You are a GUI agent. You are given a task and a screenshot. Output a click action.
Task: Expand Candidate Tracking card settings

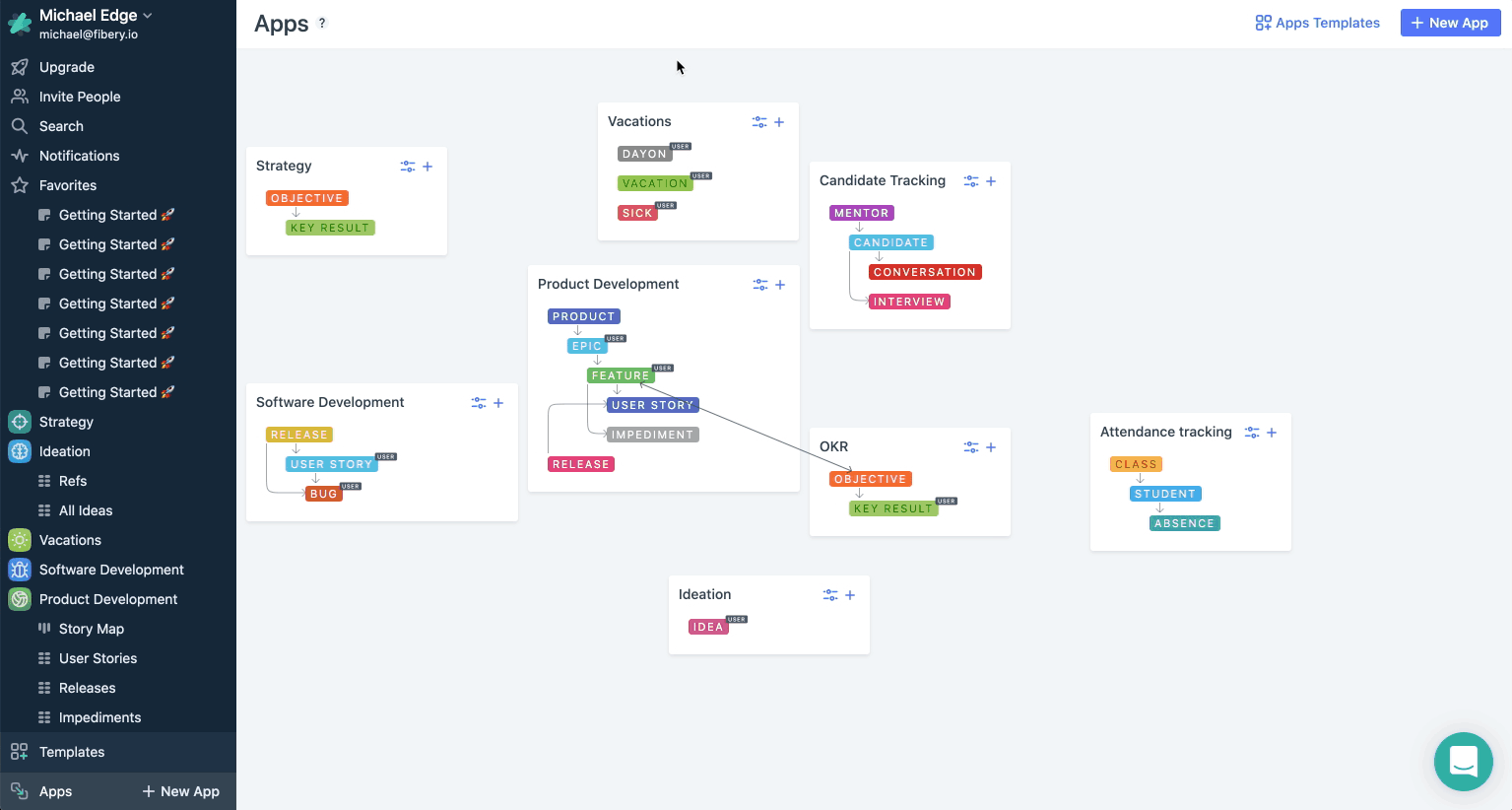click(970, 180)
